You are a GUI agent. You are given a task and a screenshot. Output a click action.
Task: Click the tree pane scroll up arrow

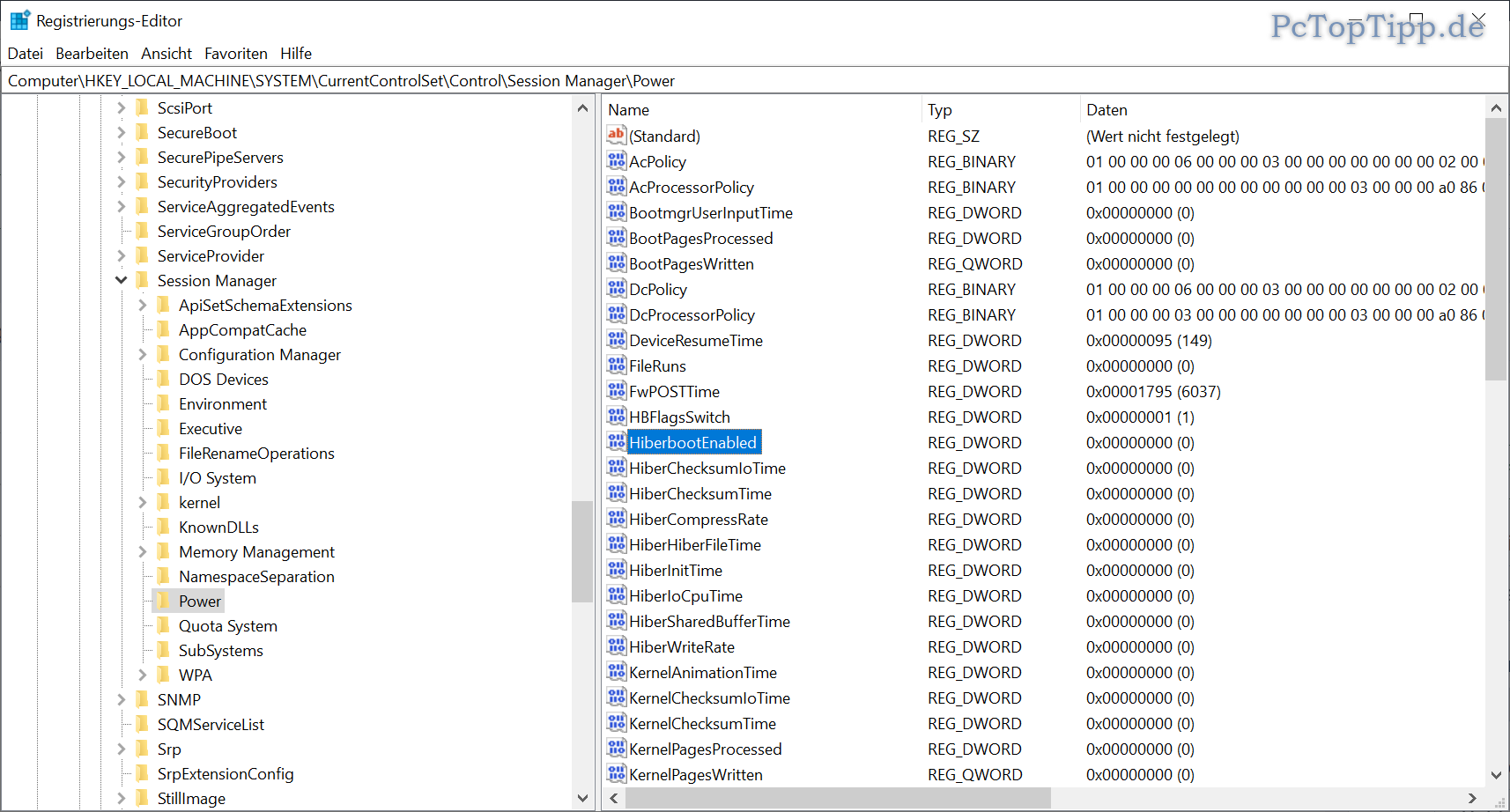(582, 108)
